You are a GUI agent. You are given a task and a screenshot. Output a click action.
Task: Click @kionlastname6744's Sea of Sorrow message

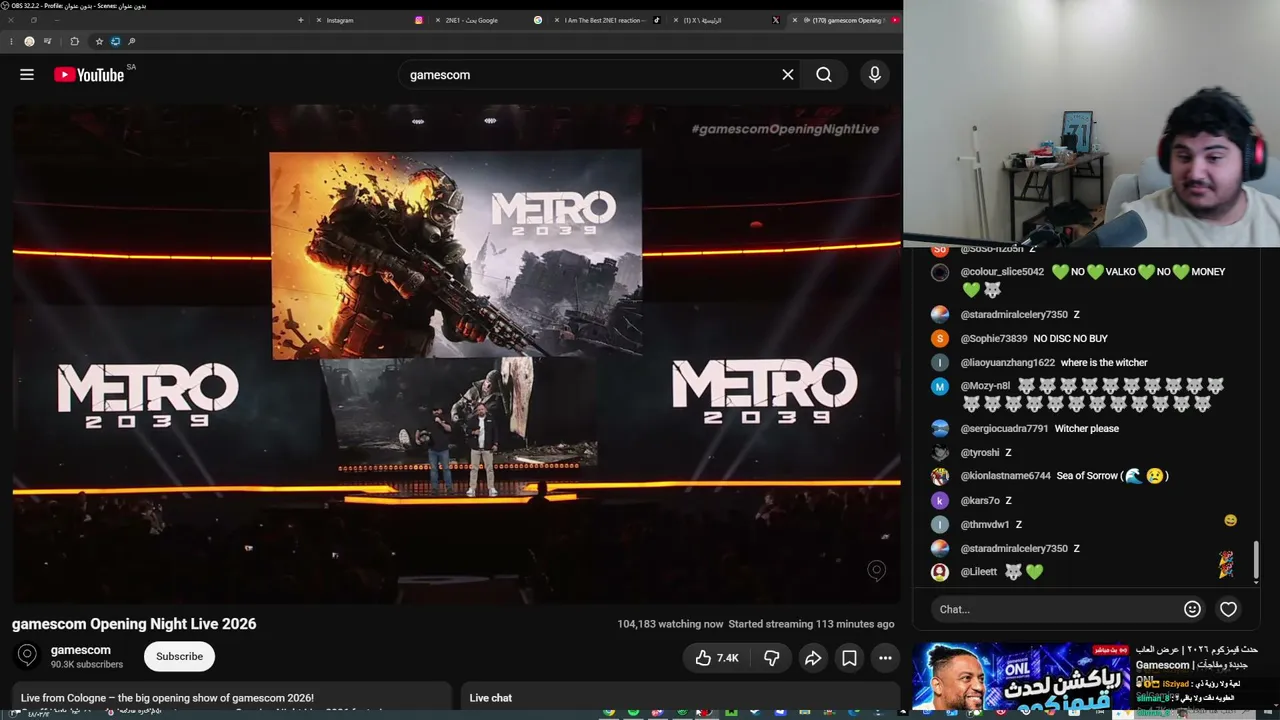pos(1113,476)
